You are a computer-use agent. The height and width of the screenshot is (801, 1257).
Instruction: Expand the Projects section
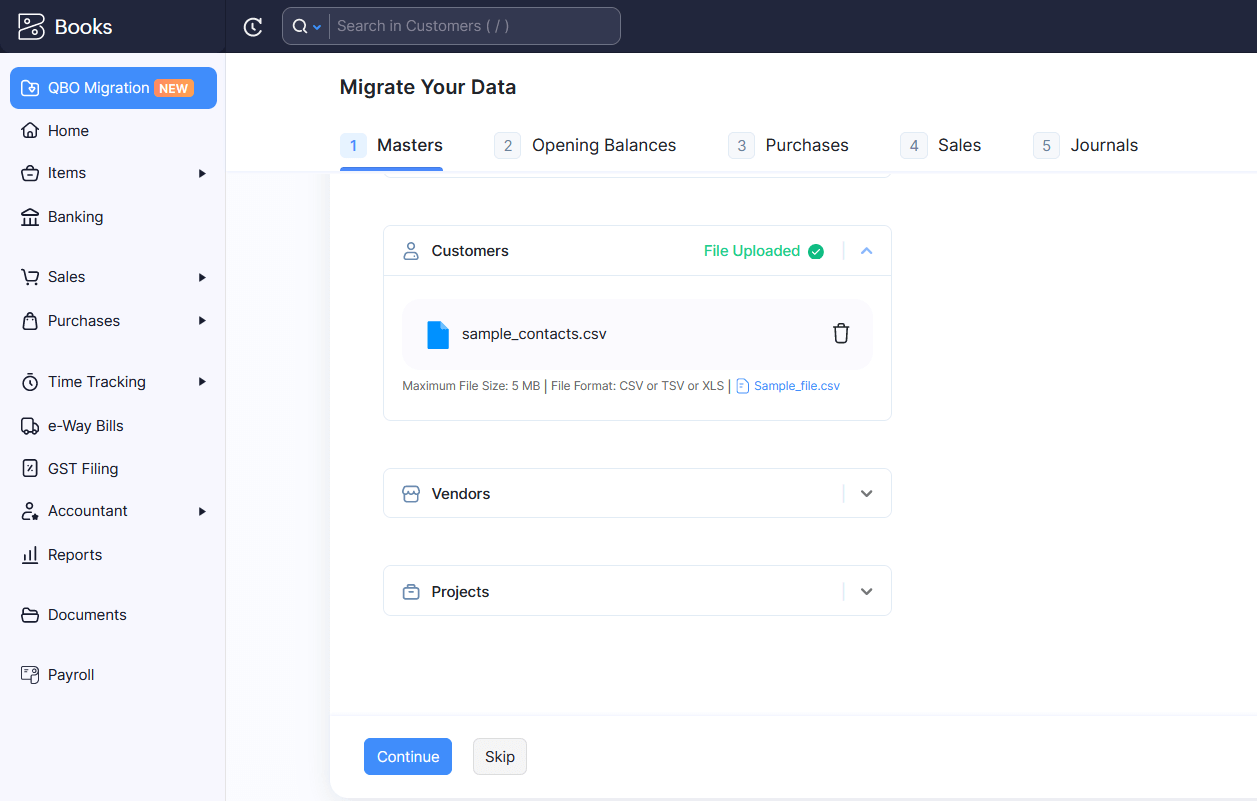point(866,592)
